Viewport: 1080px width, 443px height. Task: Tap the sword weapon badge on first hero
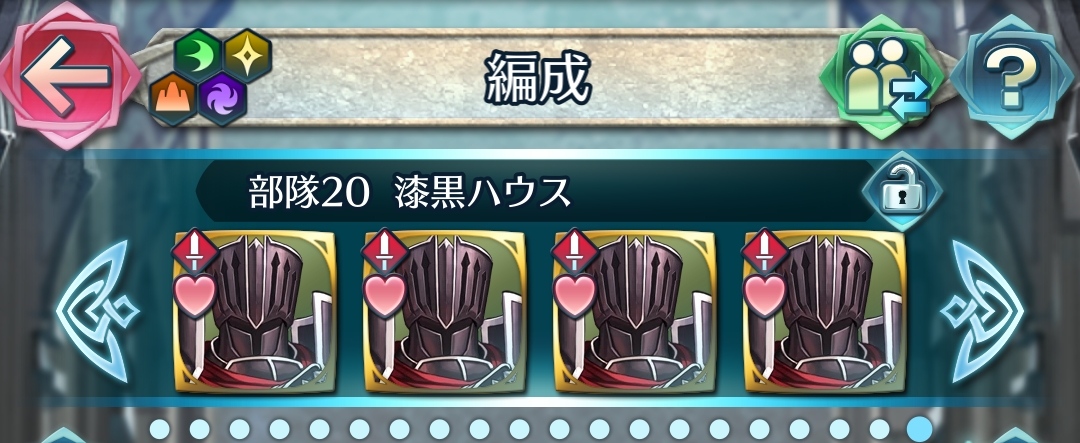(x=195, y=251)
